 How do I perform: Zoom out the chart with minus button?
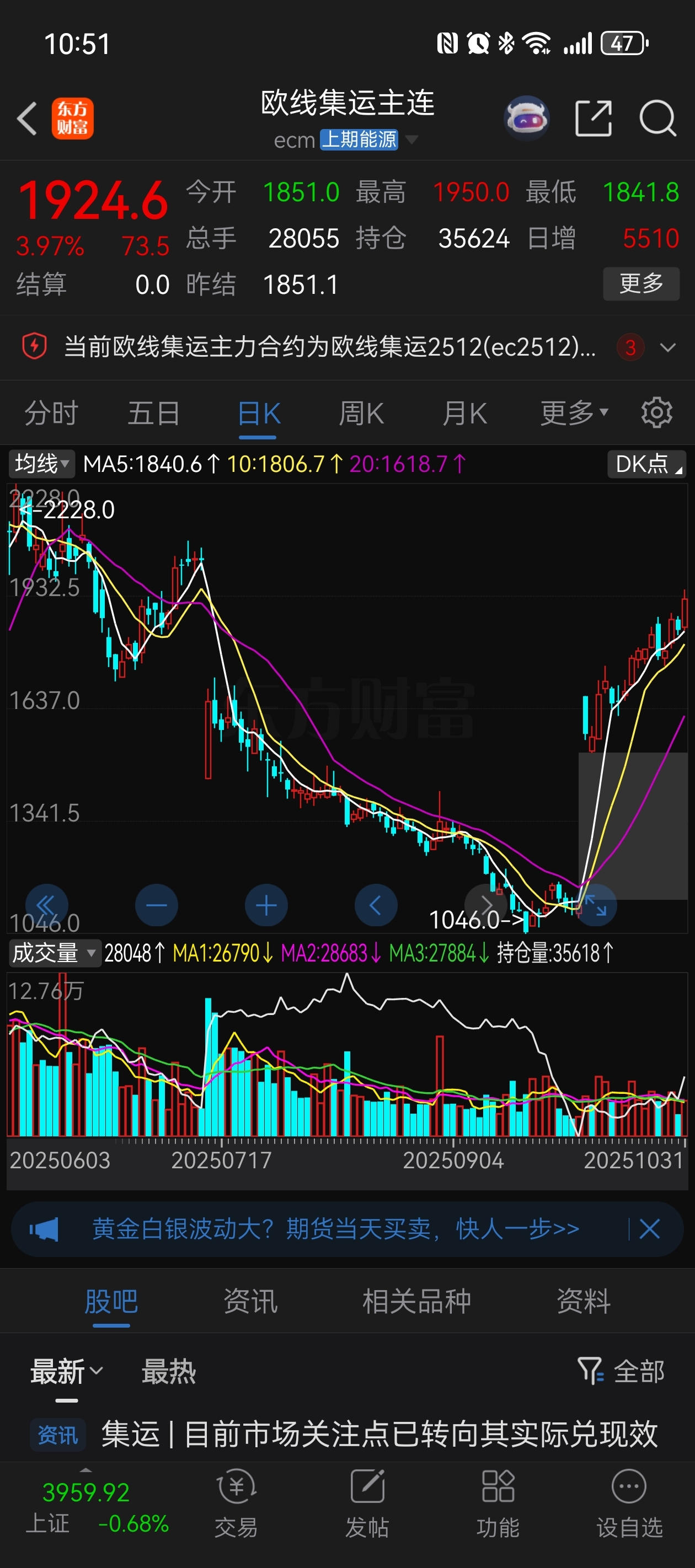click(157, 905)
